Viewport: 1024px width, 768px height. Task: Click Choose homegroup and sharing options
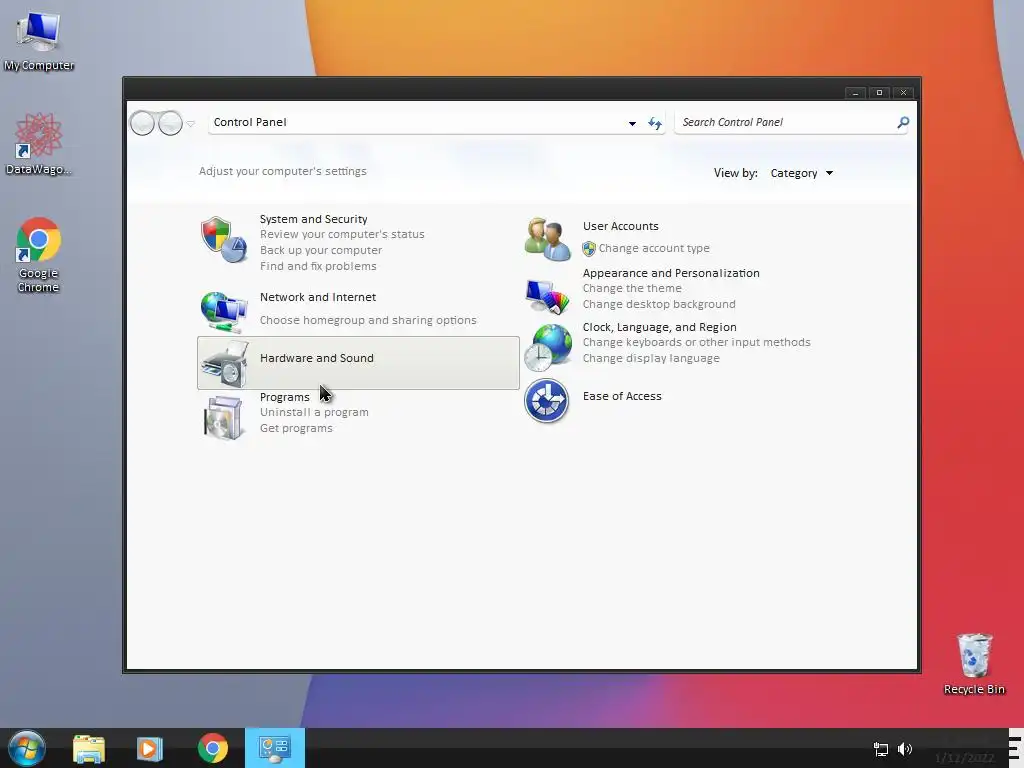(x=368, y=320)
